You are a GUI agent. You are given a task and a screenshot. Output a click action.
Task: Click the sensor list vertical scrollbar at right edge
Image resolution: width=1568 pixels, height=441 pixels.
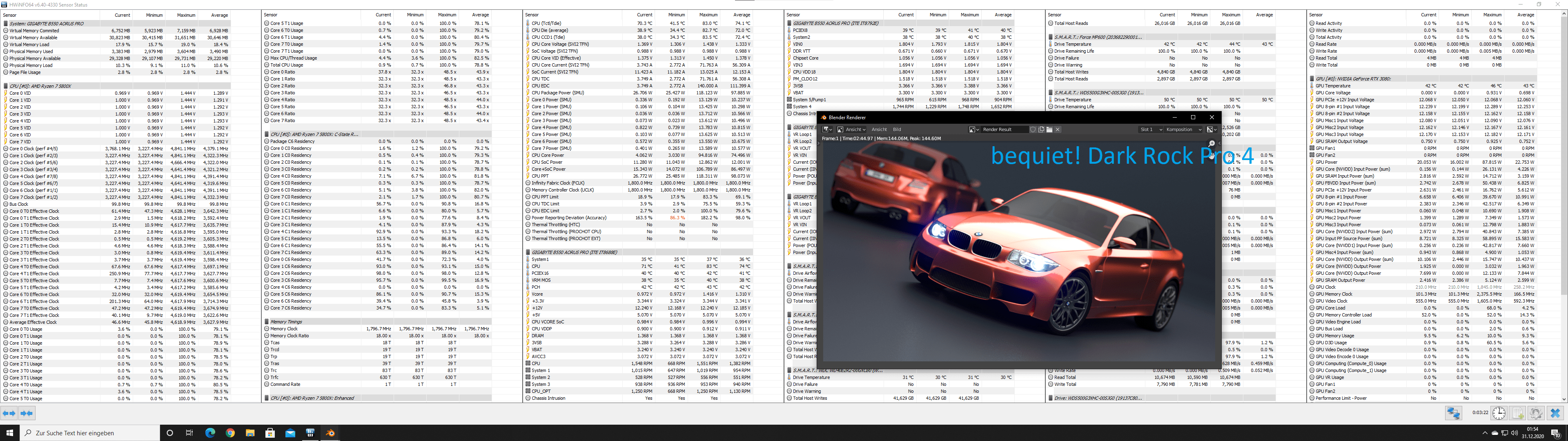click(1564, 207)
